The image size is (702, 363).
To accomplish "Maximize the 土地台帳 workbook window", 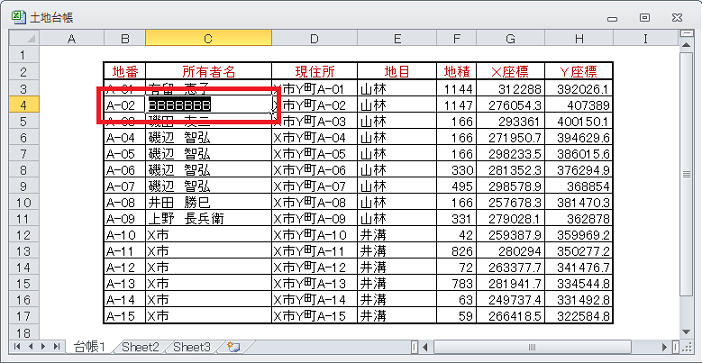I will coord(645,18).
